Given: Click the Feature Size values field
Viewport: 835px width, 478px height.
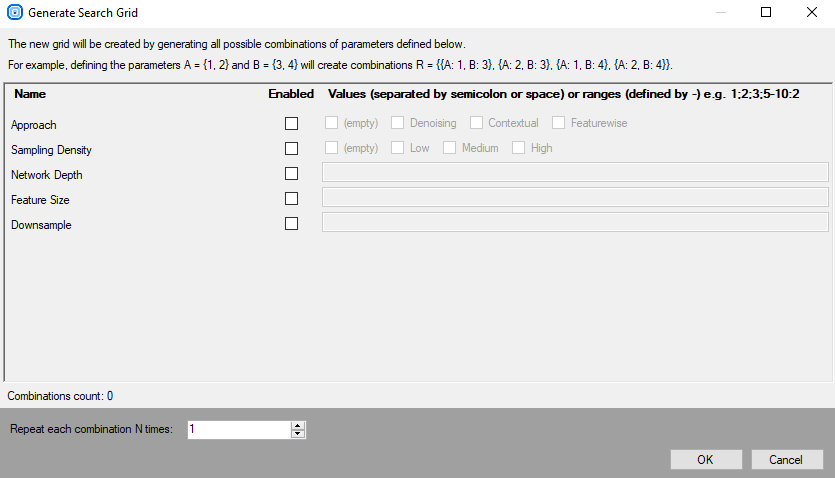Looking at the screenshot, I should [x=575, y=197].
